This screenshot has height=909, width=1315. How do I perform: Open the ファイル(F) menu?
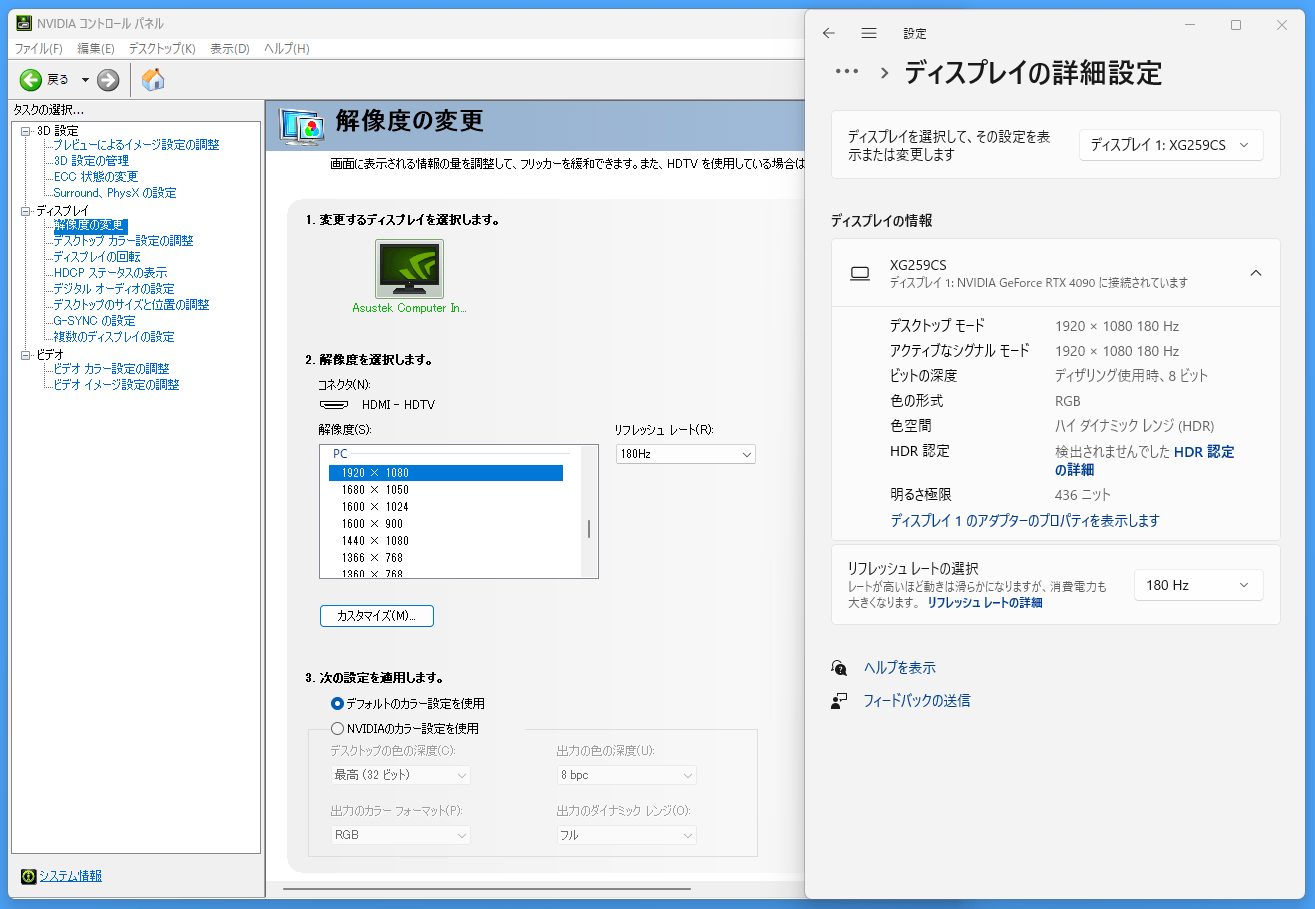tap(39, 49)
